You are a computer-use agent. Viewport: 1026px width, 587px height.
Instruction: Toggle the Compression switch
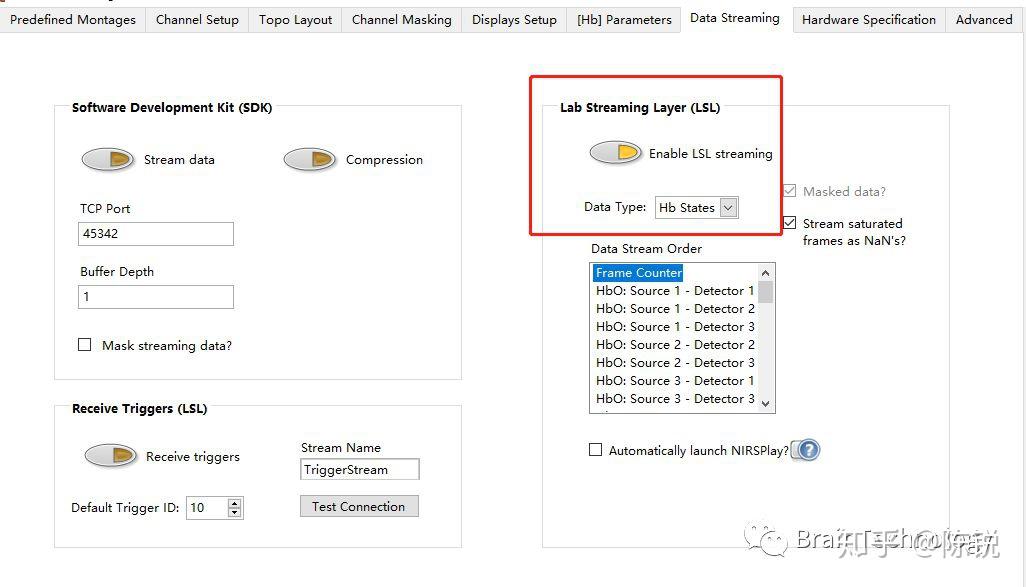(x=309, y=160)
